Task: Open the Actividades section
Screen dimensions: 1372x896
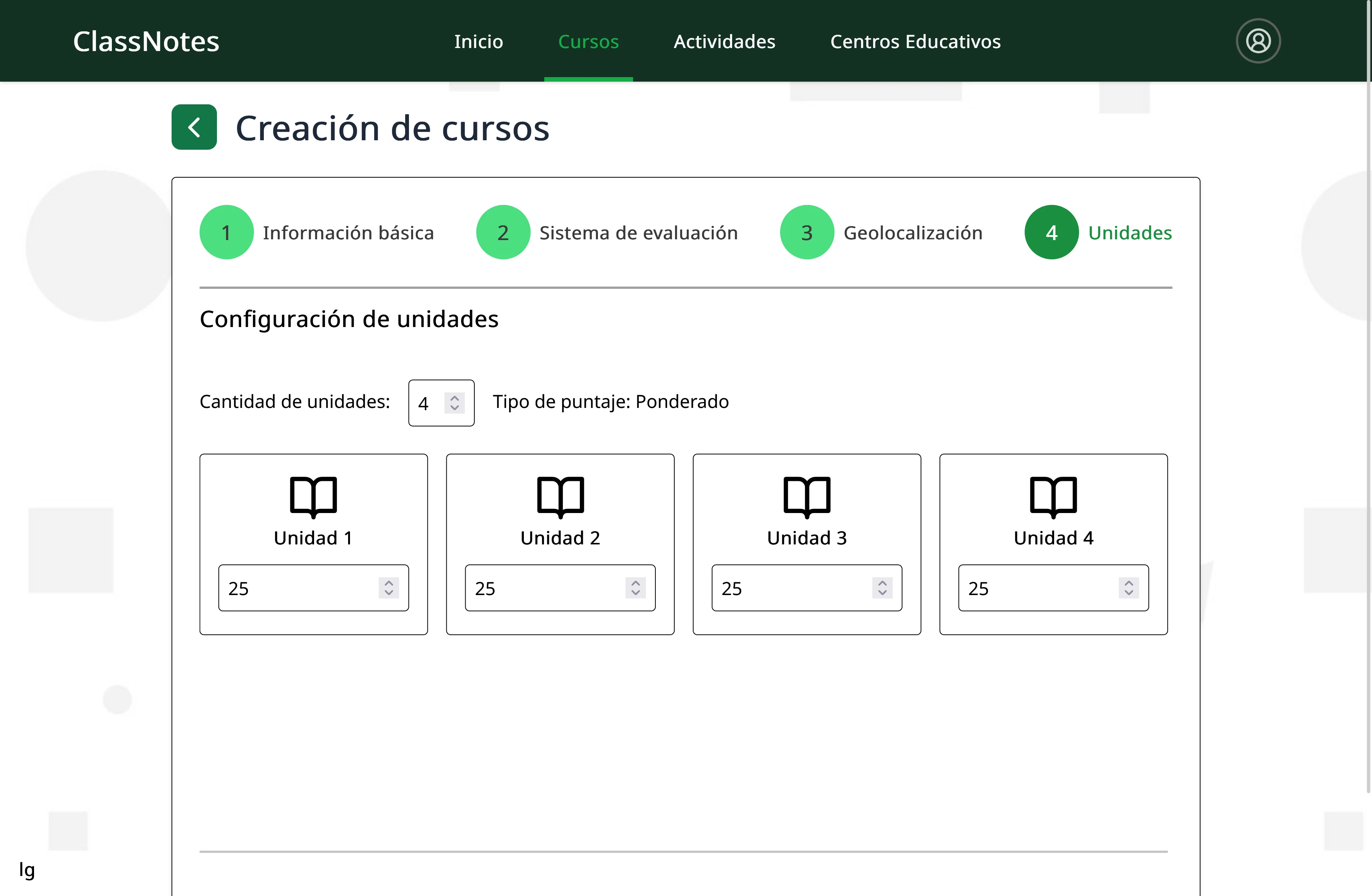Action: (x=724, y=41)
